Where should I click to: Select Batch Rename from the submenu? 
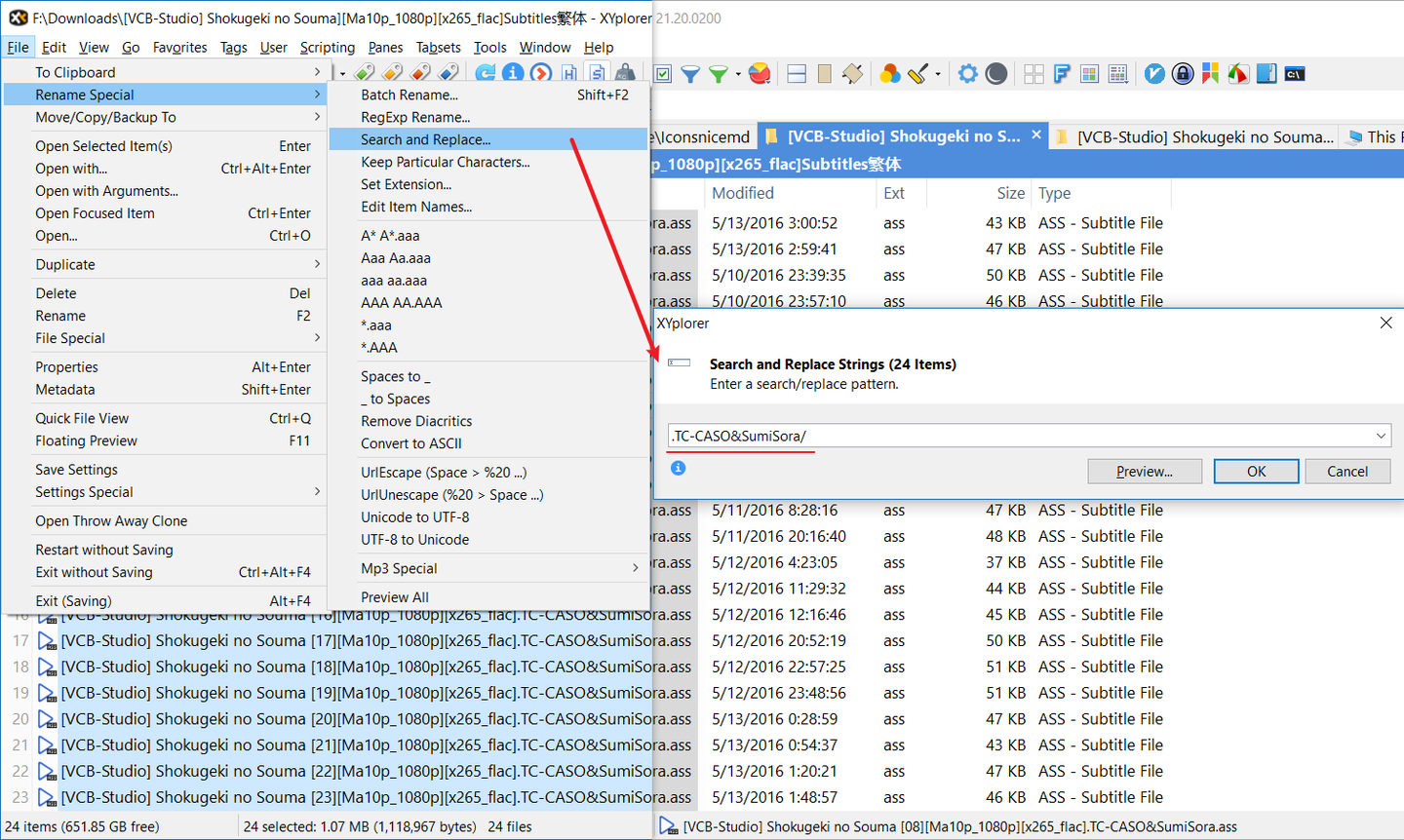(x=409, y=95)
